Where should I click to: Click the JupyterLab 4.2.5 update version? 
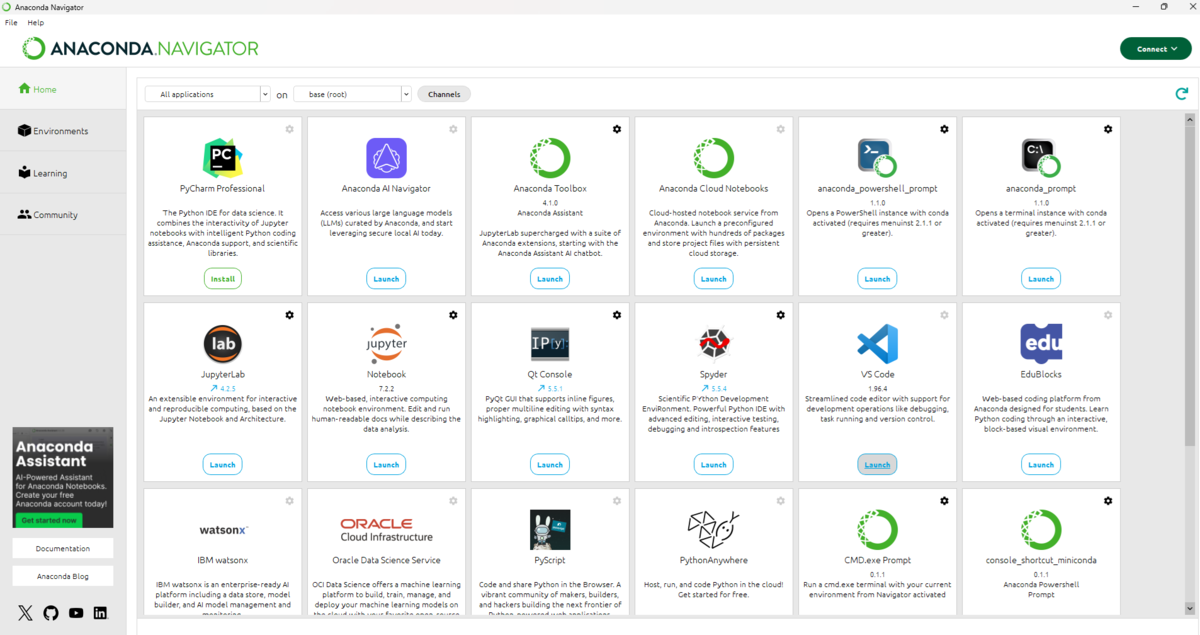pyautogui.click(x=222, y=388)
